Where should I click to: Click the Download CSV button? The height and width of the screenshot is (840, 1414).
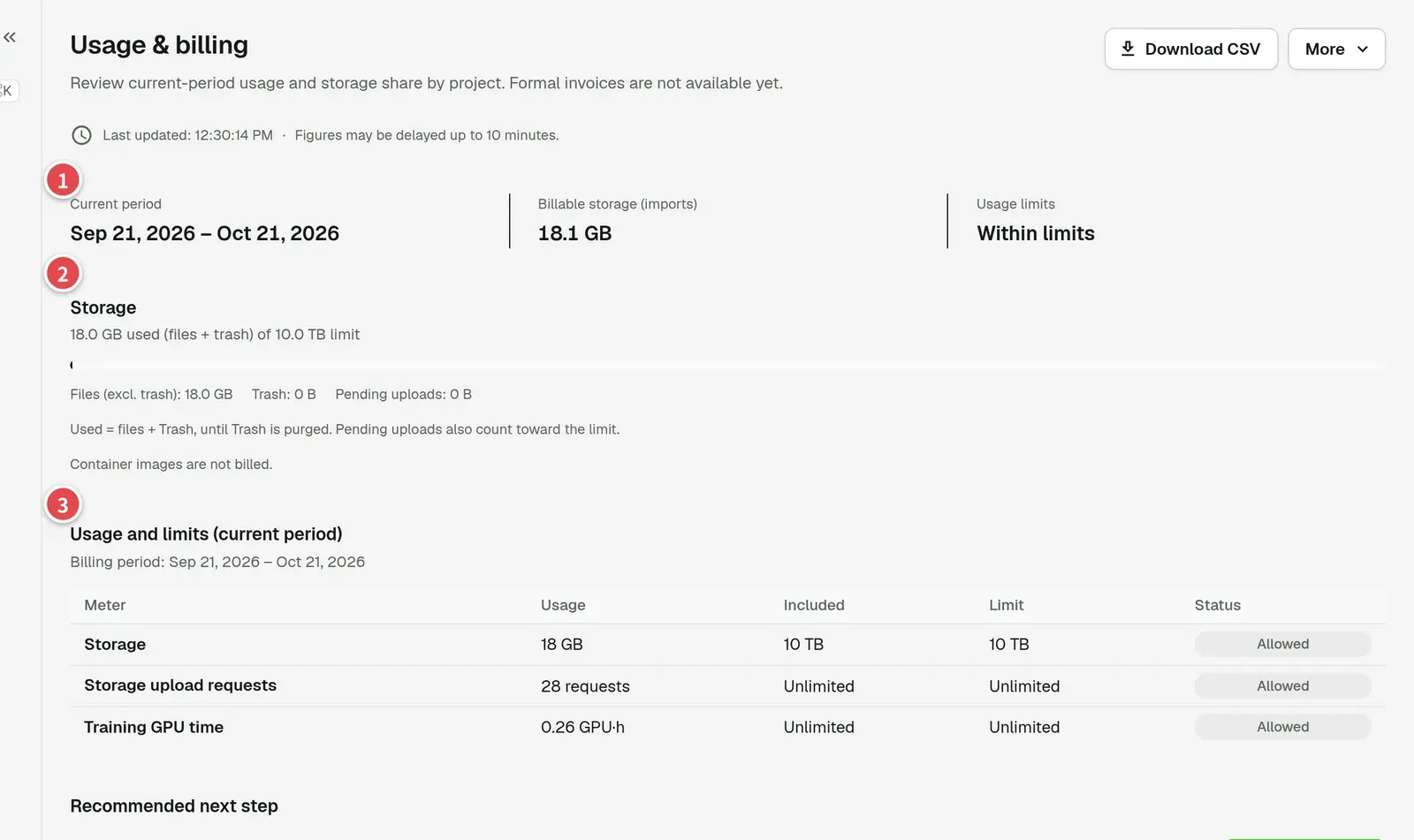(1190, 49)
